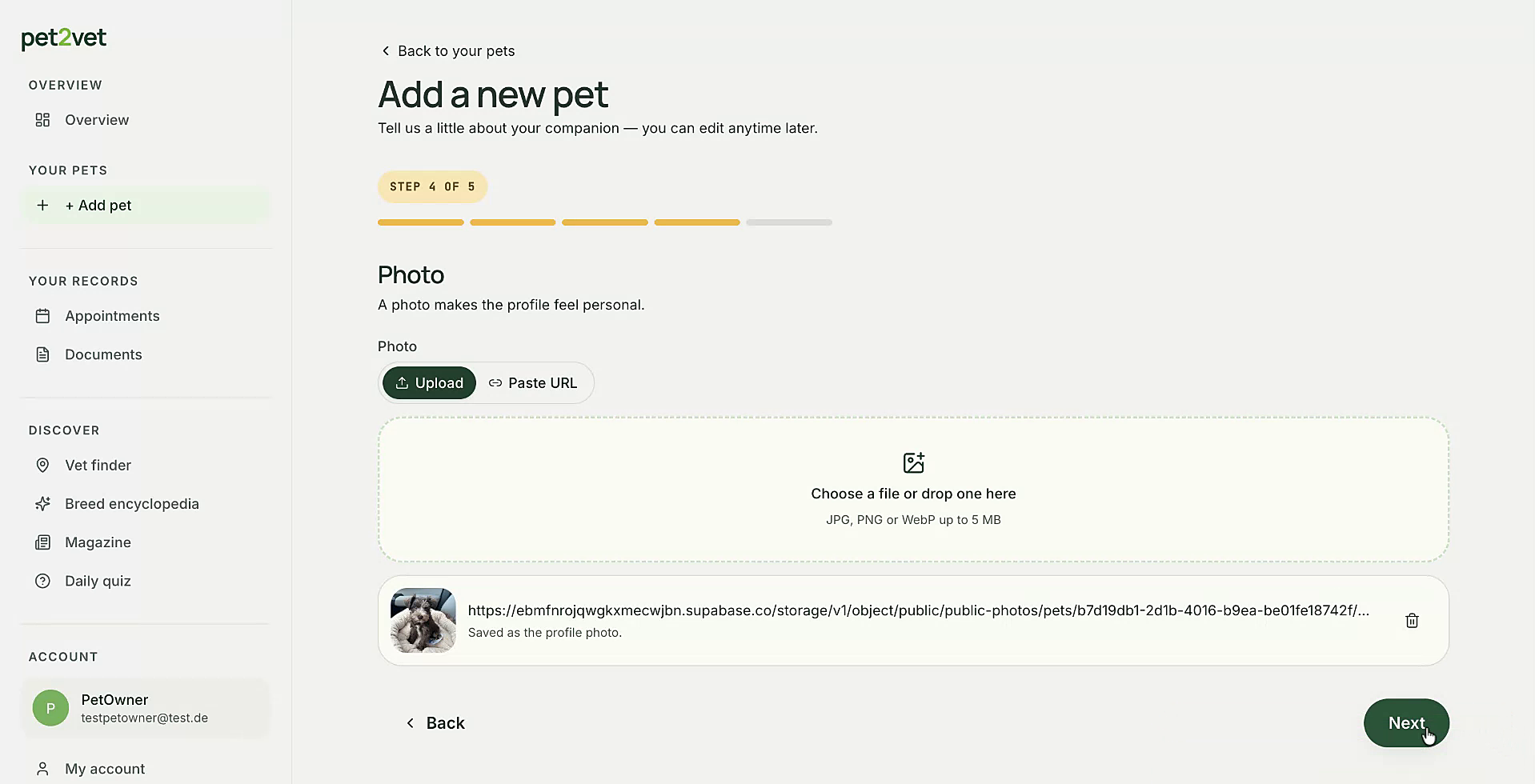Switch photo mode to Upload

pos(429,383)
